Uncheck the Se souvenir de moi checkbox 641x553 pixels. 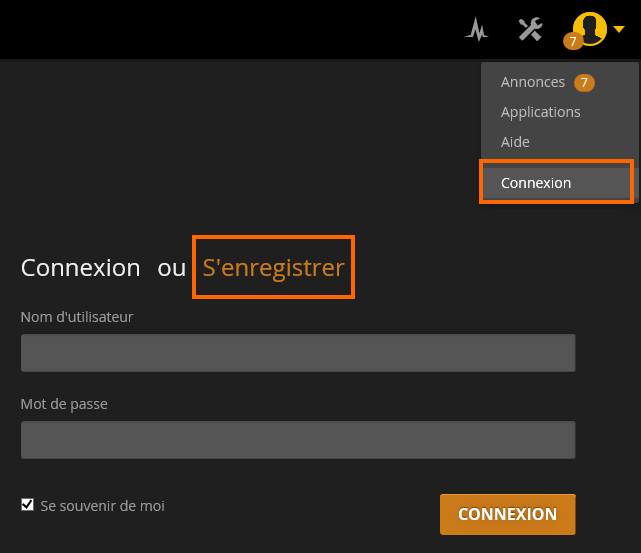point(27,505)
